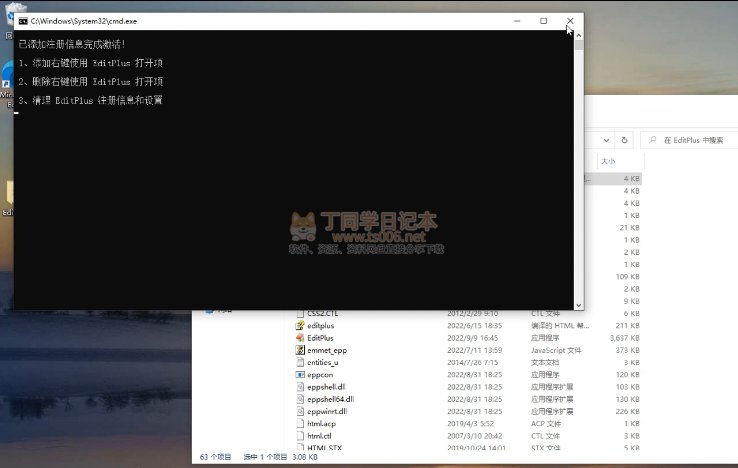
Task: Sort files by the 大小 column header
Action: [x=608, y=161]
